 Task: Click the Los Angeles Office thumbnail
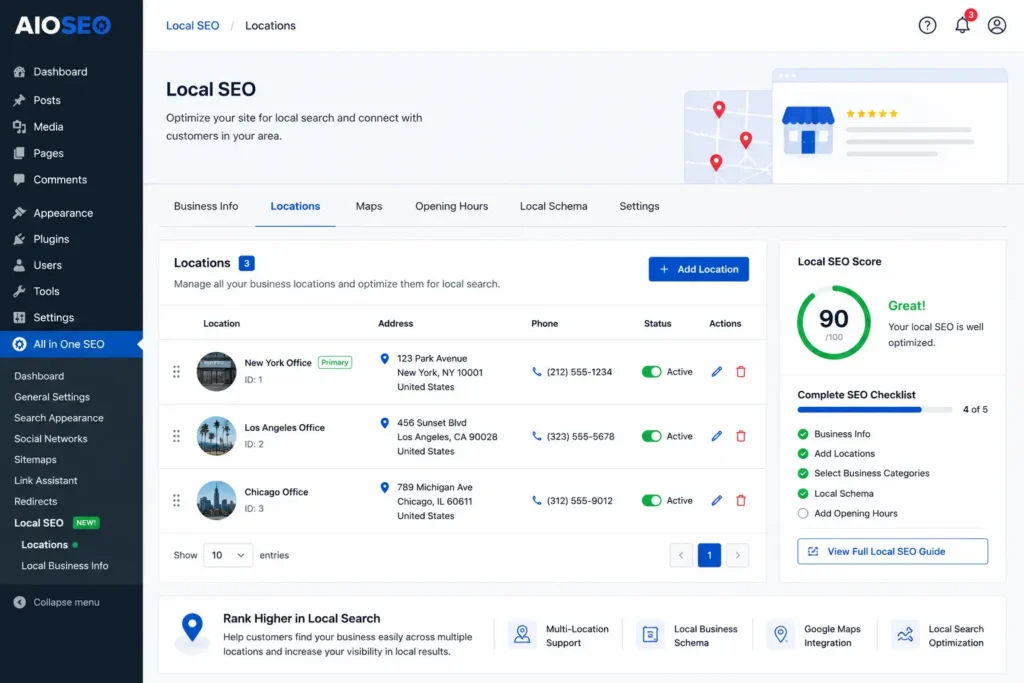[x=216, y=436]
